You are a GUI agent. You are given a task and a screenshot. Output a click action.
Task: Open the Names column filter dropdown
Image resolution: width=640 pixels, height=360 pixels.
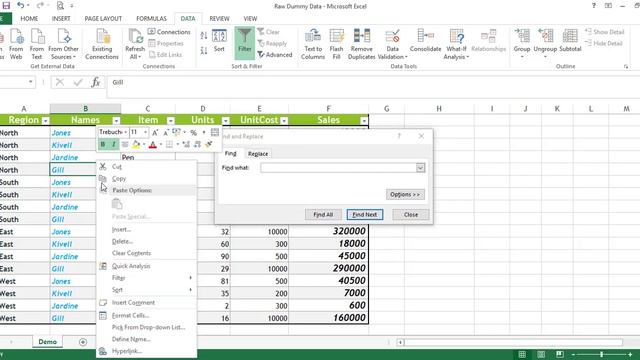pos(116,120)
